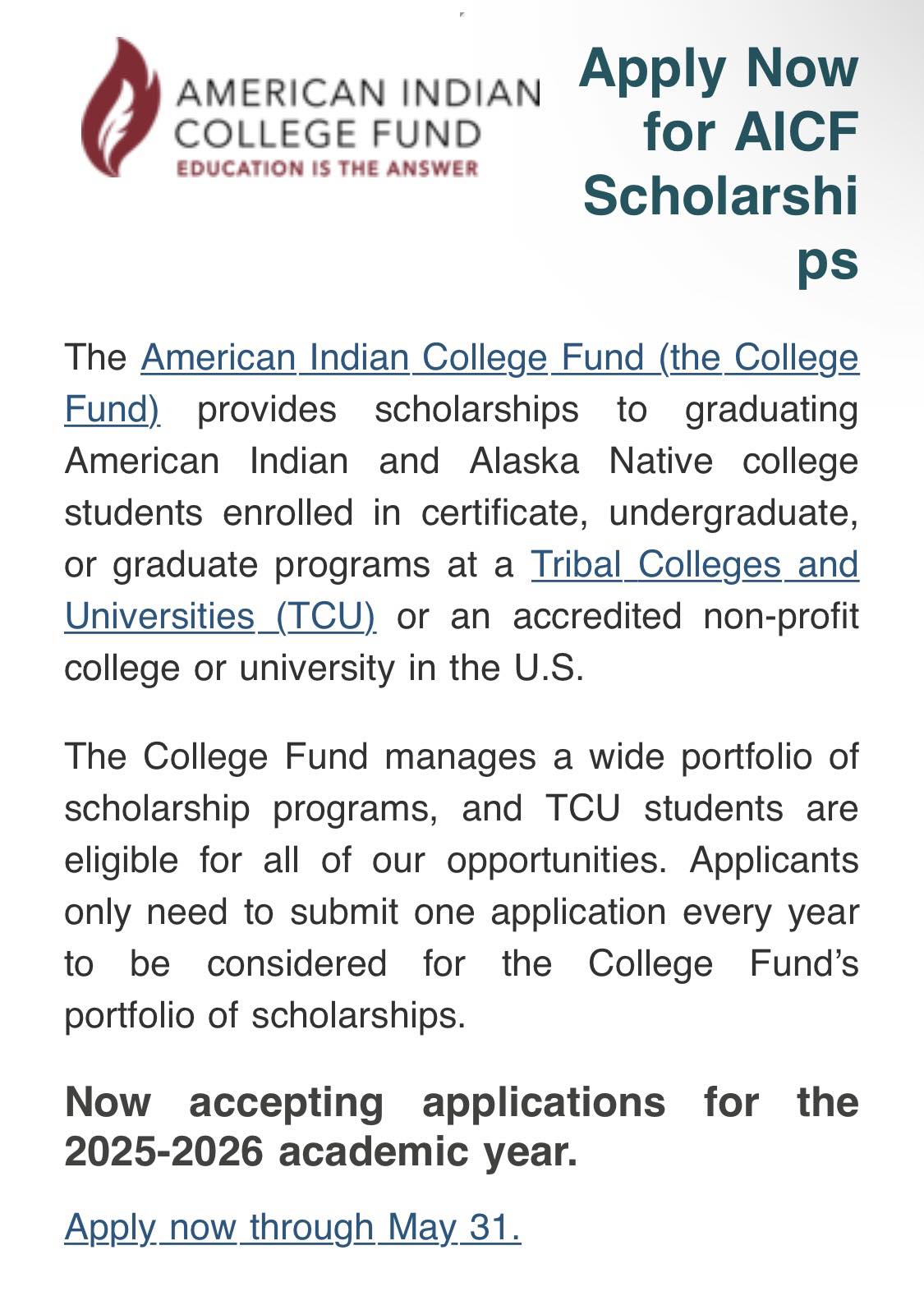Image resolution: width=924 pixels, height=1296 pixels.
Task: Click the 'Fund)' continuation of the first link
Action: (x=113, y=410)
